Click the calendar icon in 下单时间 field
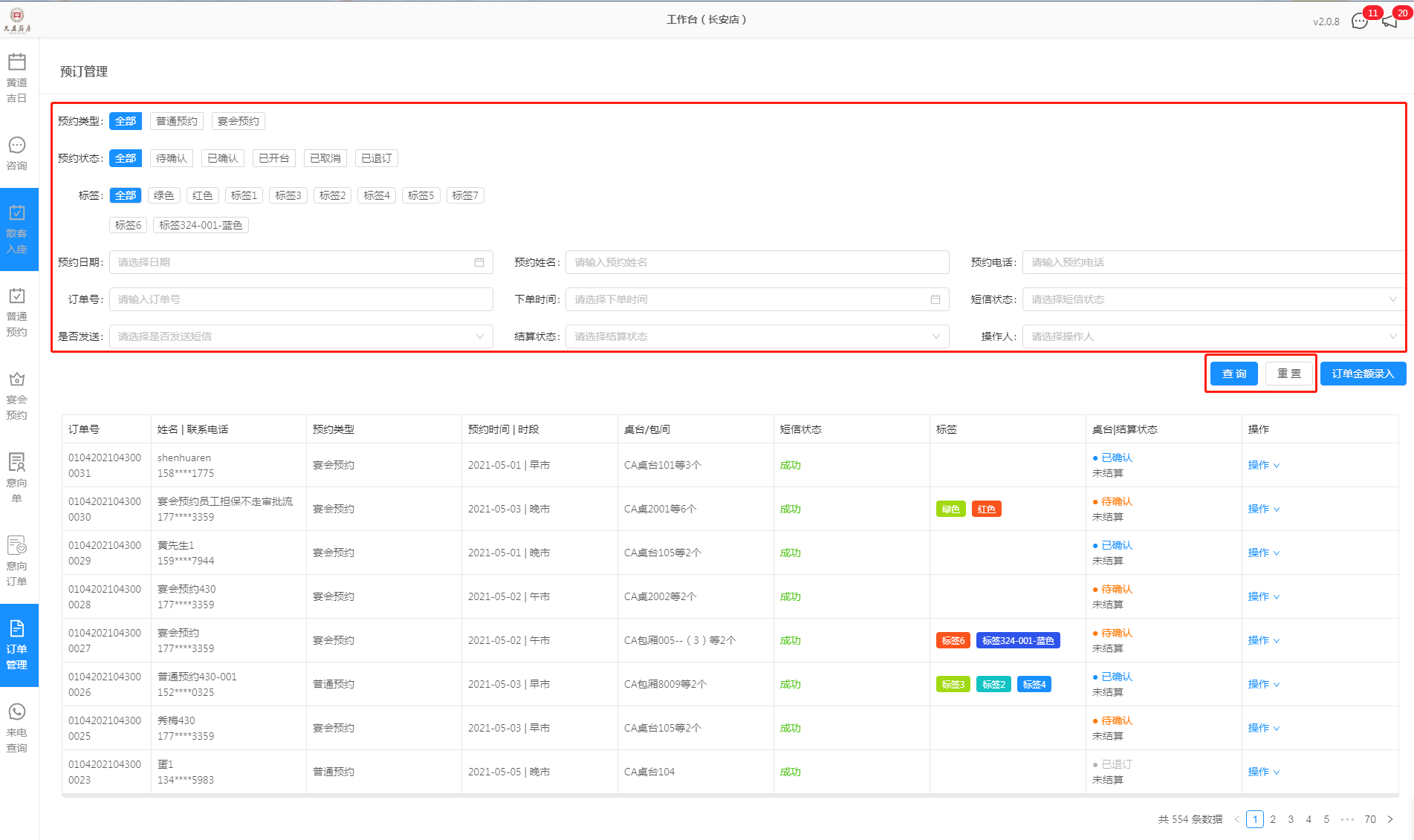Viewport: 1414px width, 840px height. coord(935,299)
